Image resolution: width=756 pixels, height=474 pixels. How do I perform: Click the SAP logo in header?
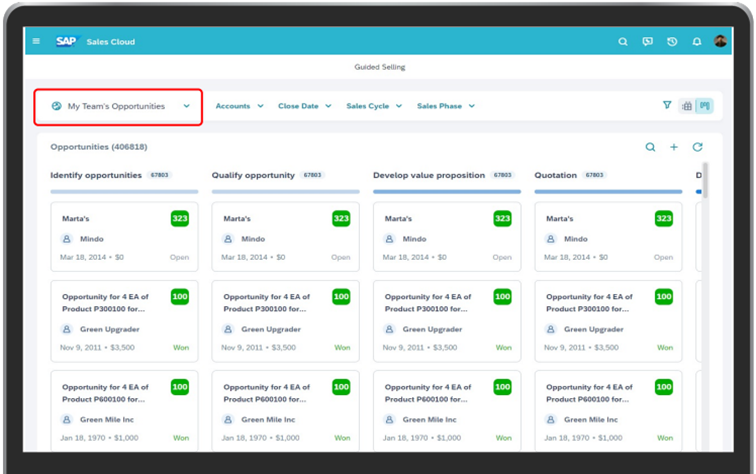pyautogui.click(x=66, y=42)
